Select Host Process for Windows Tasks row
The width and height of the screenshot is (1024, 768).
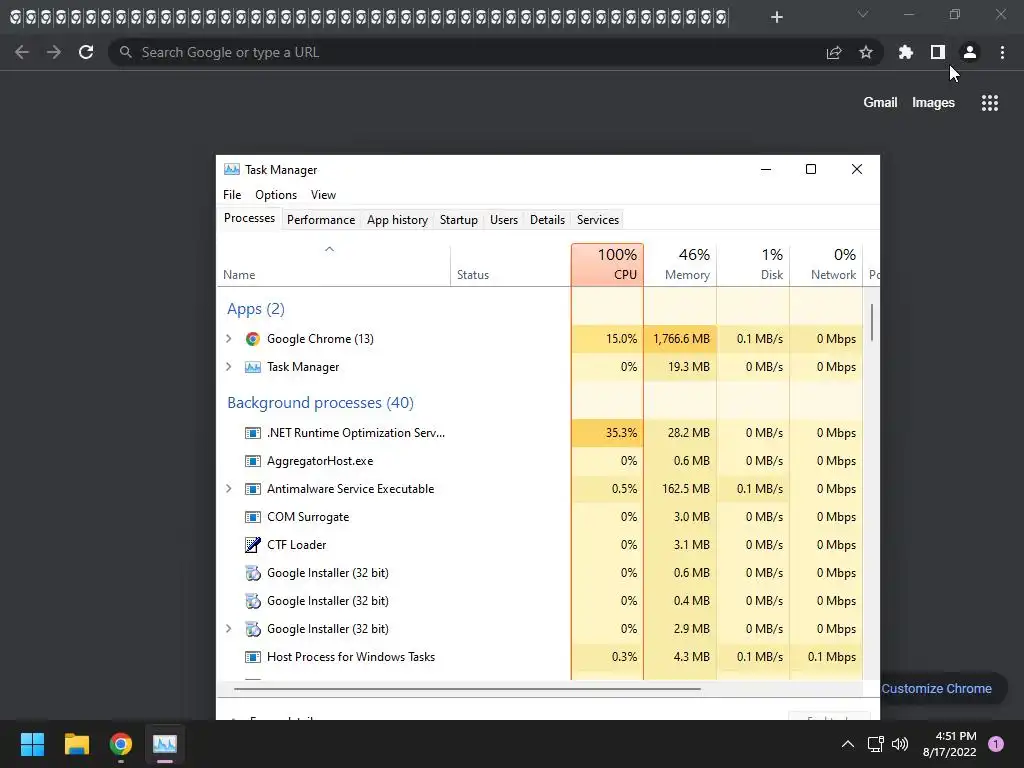click(540, 657)
